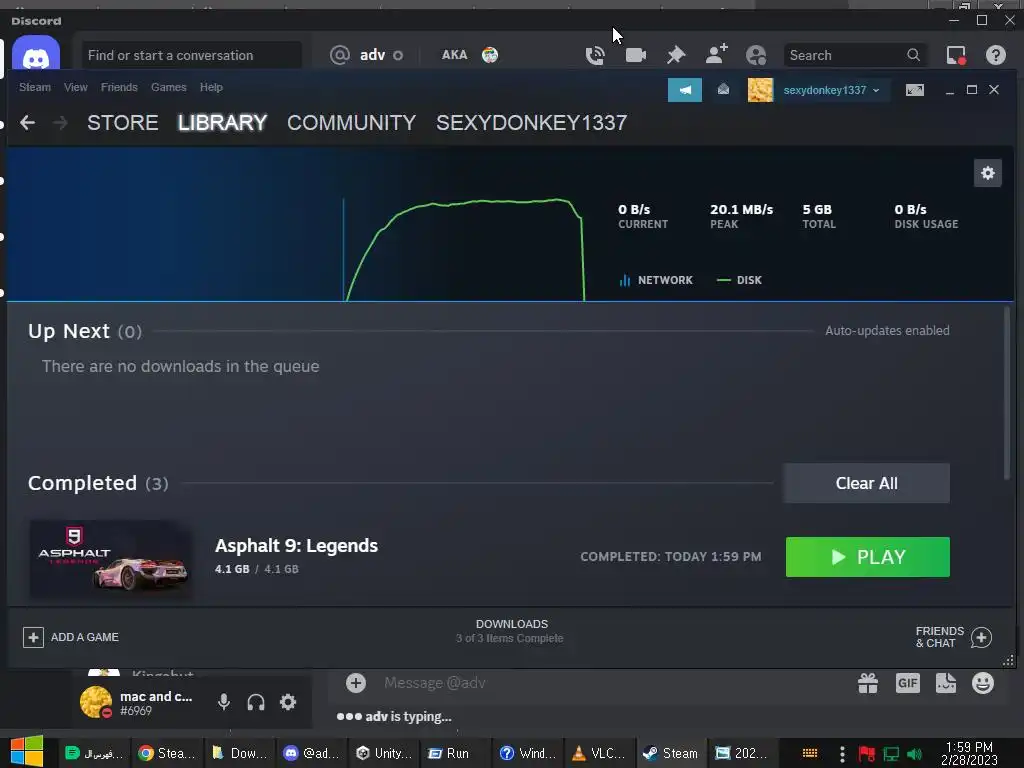Toggle the NETWORK graph legend
Screen dimensions: 1024x768
coord(656,280)
